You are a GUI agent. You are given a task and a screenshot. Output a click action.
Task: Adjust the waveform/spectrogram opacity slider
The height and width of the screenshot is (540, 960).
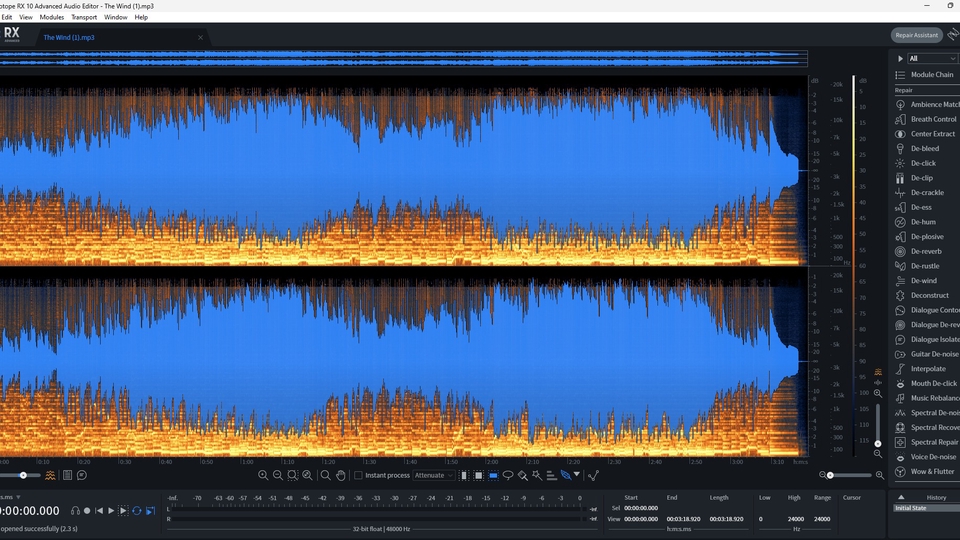23,475
